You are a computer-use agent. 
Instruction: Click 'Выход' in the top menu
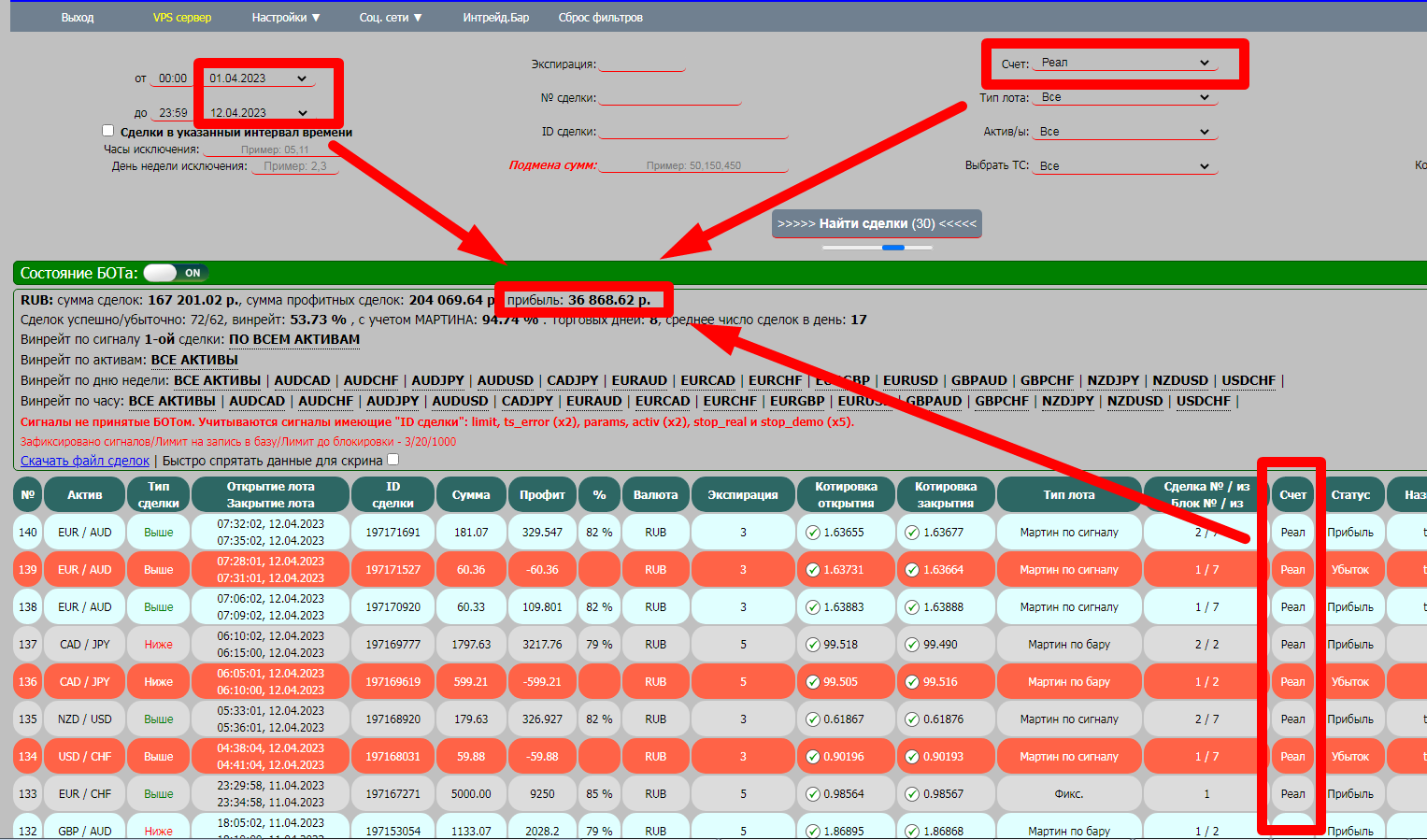tap(78, 18)
